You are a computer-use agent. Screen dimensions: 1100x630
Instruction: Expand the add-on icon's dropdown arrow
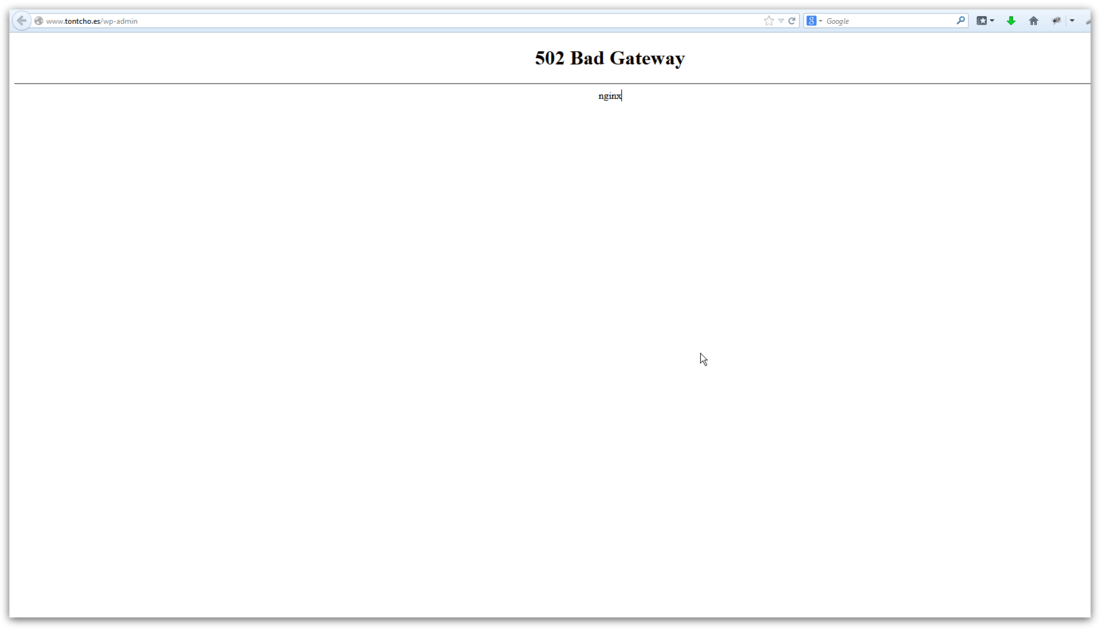(x=1072, y=21)
